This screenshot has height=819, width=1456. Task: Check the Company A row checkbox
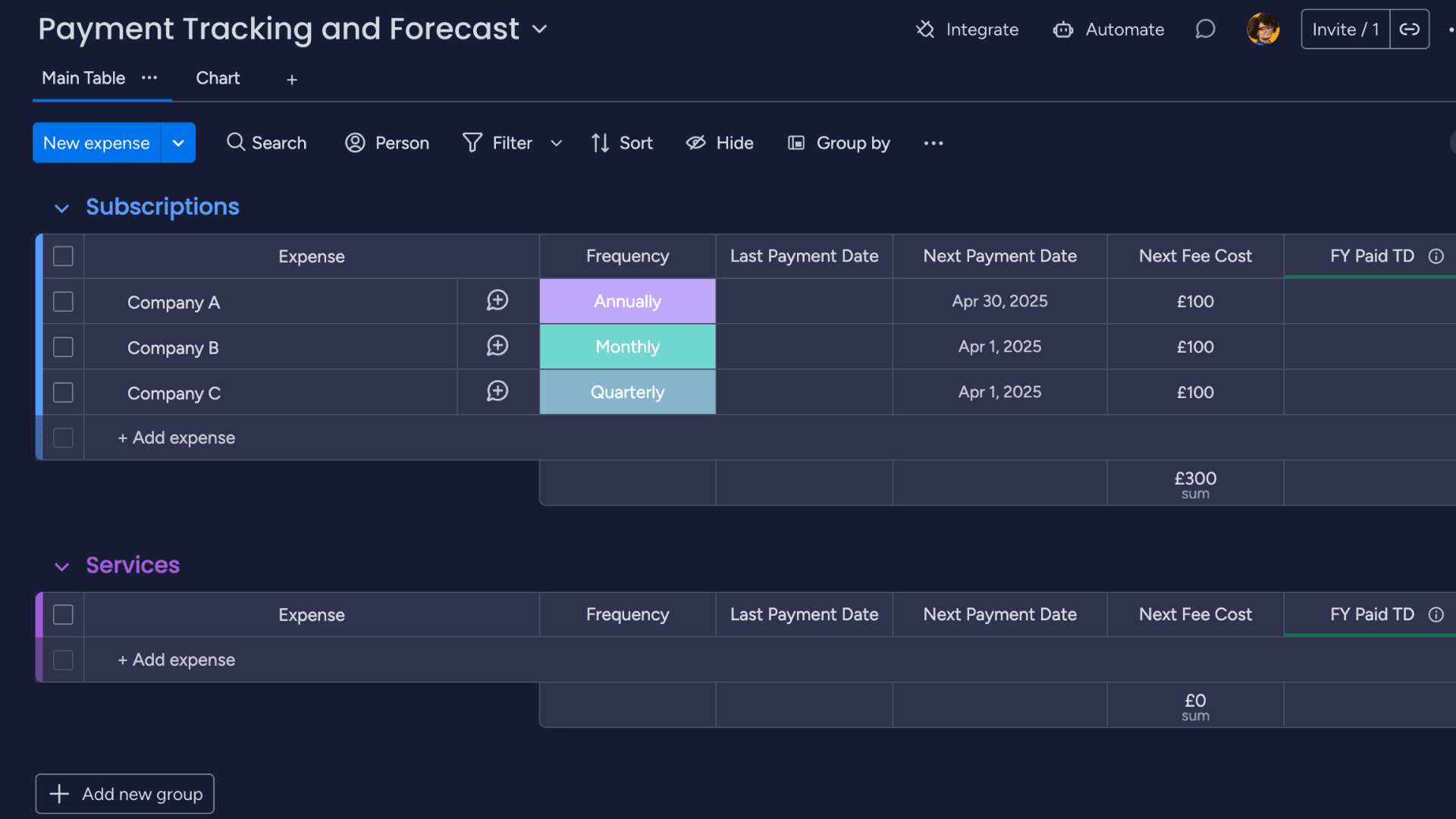click(63, 302)
